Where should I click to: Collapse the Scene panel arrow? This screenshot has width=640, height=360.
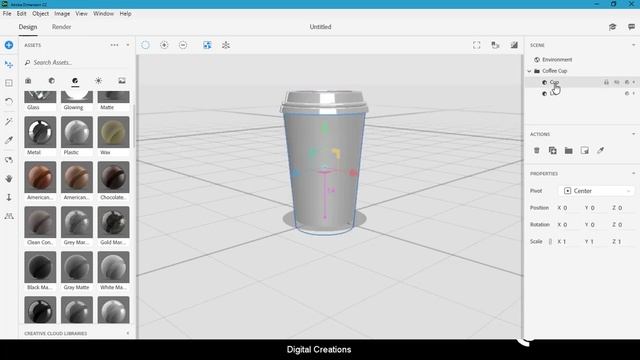click(633, 45)
